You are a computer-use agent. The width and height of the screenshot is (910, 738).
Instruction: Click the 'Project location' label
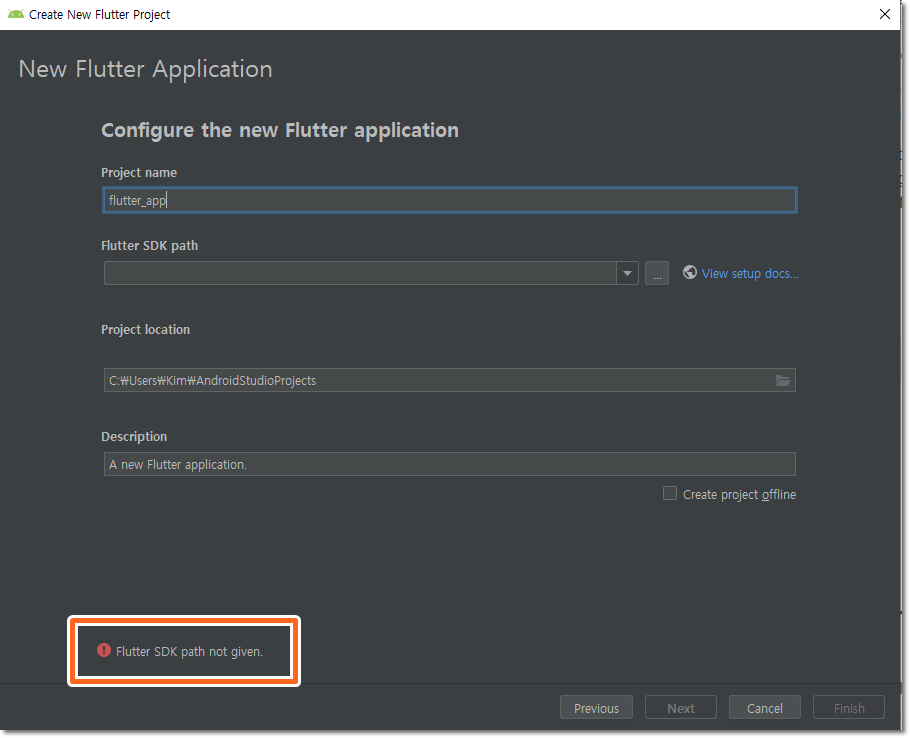coord(146,330)
